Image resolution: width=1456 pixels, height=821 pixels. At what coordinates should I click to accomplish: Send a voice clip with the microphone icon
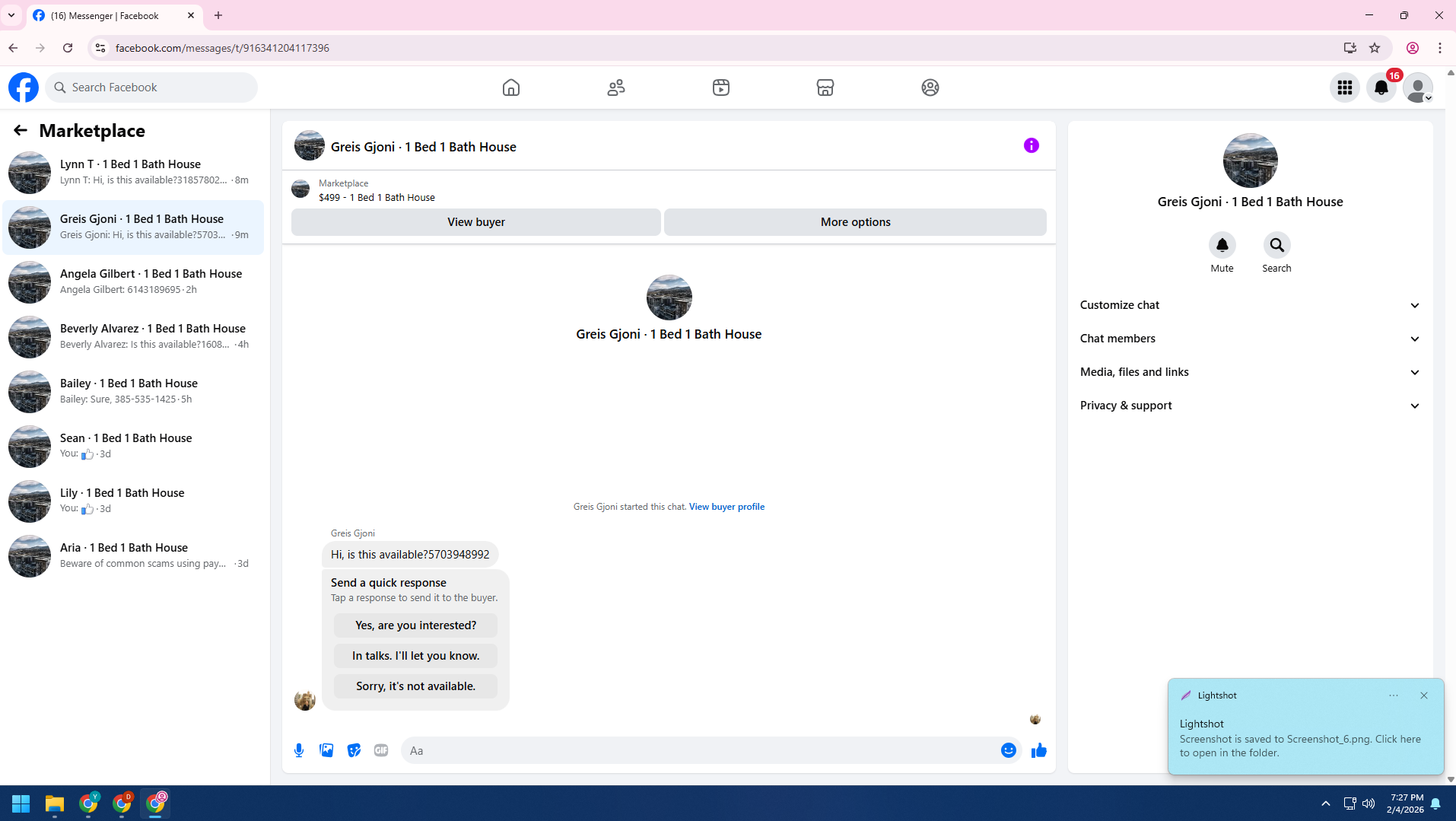pos(299,750)
